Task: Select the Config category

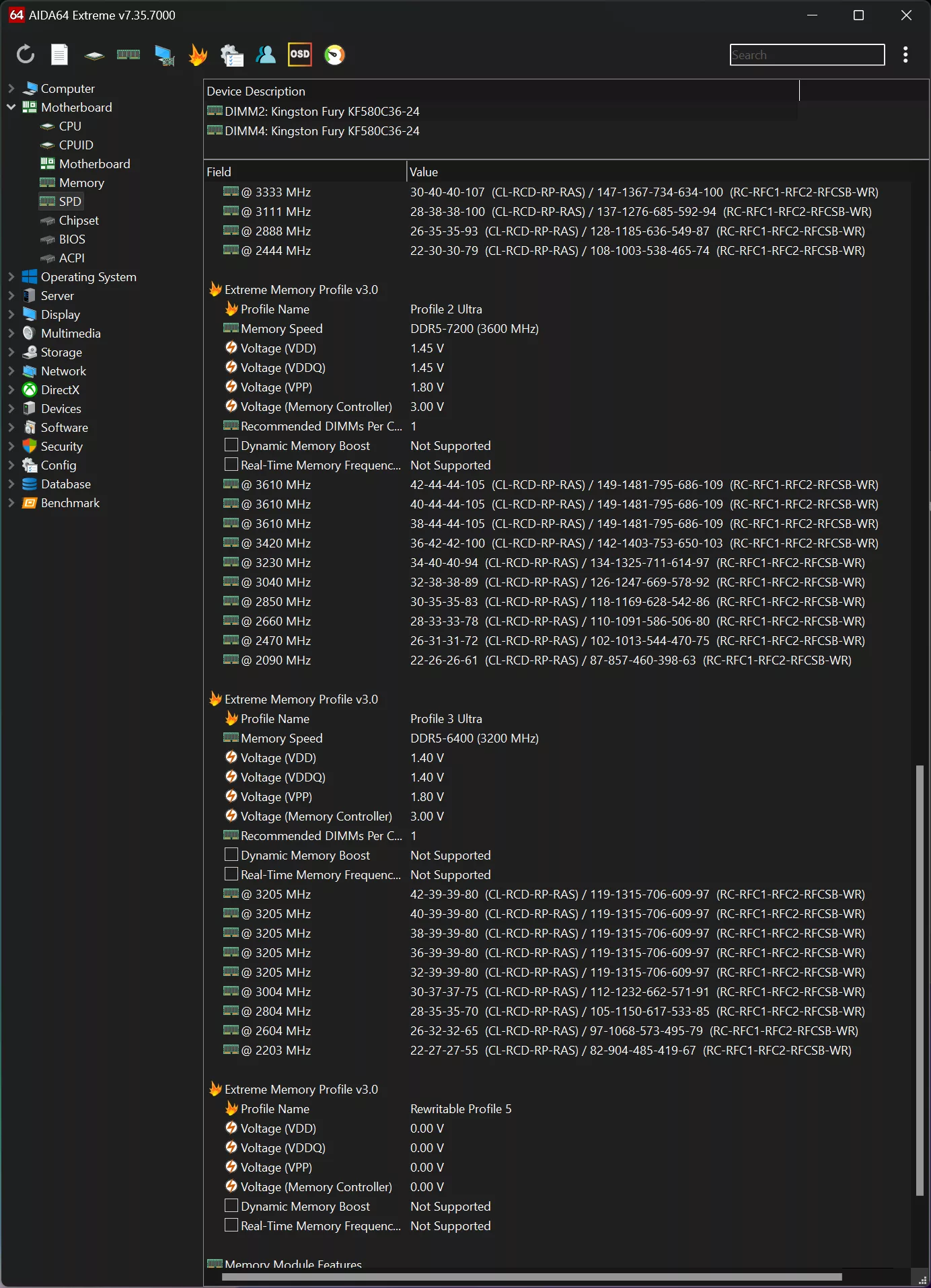Action: pyautogui.click(x=59, y=465)
